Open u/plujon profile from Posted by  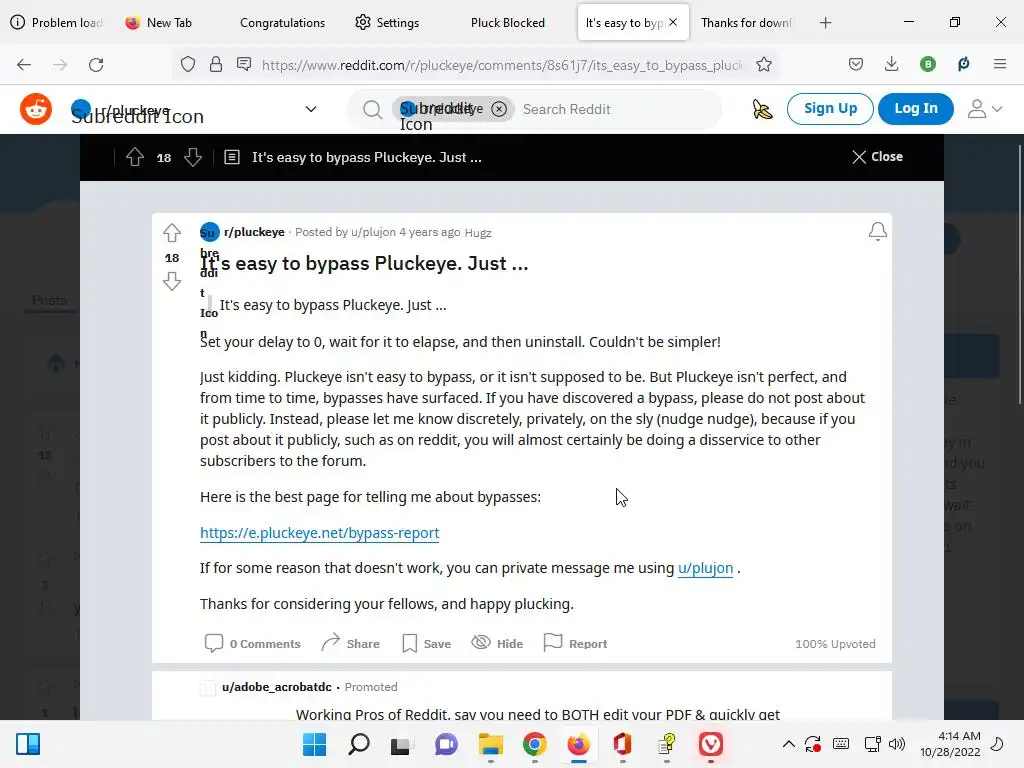(x=374, y=232)
